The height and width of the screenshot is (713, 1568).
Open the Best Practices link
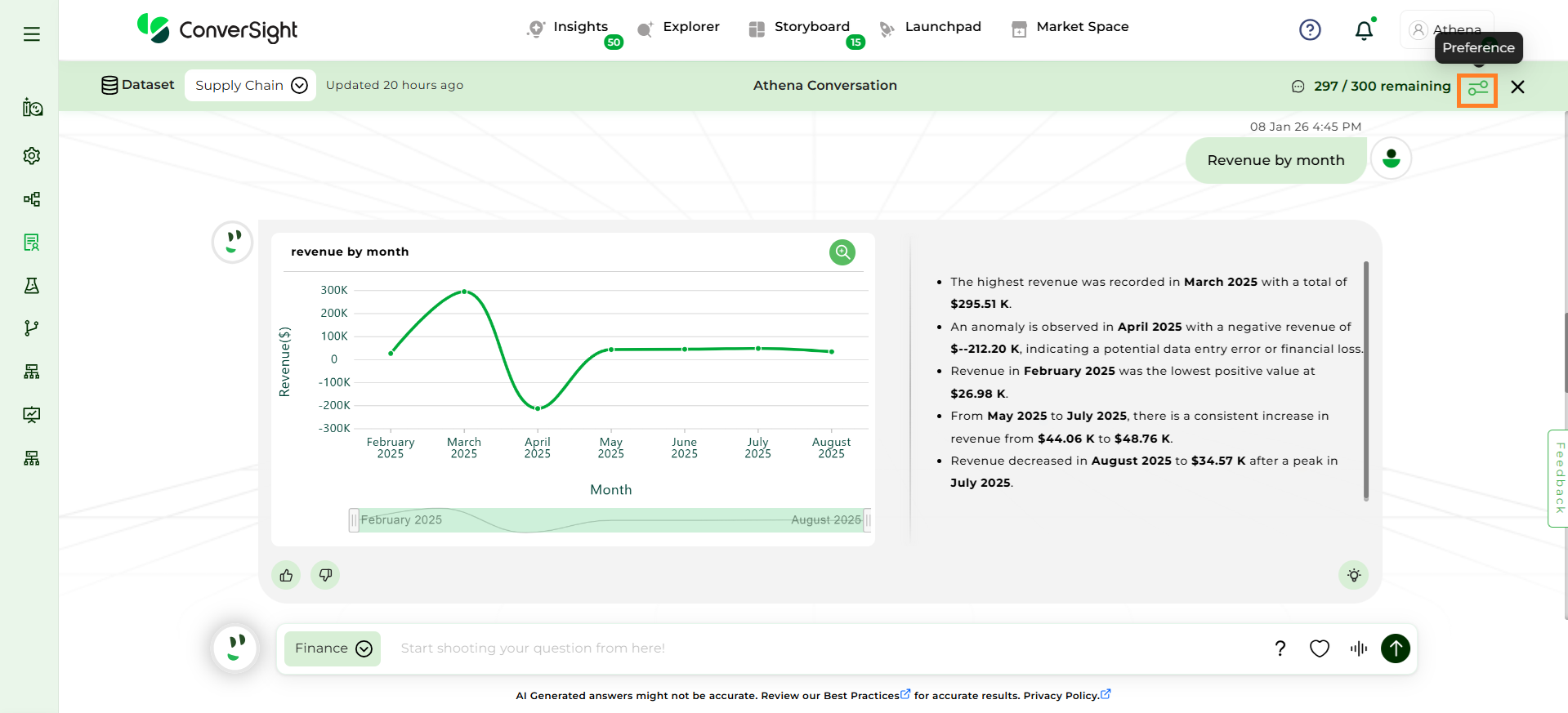pyautogui.click(x=861, y=696)
